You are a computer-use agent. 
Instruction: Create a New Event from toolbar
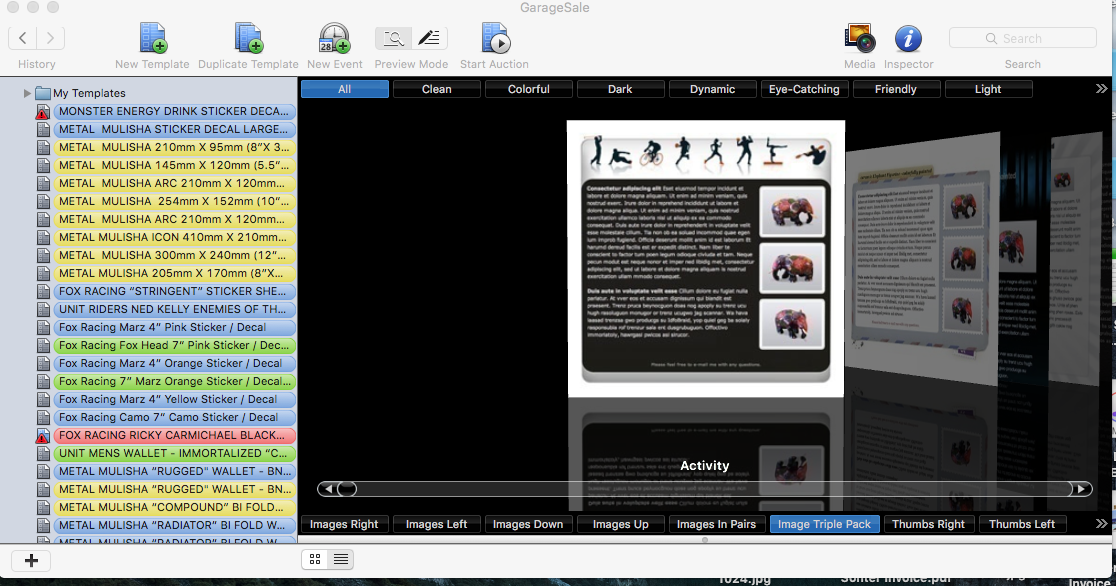[x=334, y=39]
